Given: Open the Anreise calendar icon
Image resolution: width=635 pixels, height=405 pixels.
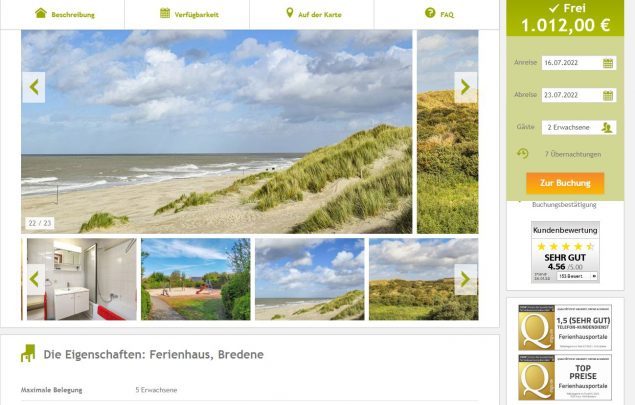Looking at the screenshot, I should click(x=608, y=63).
